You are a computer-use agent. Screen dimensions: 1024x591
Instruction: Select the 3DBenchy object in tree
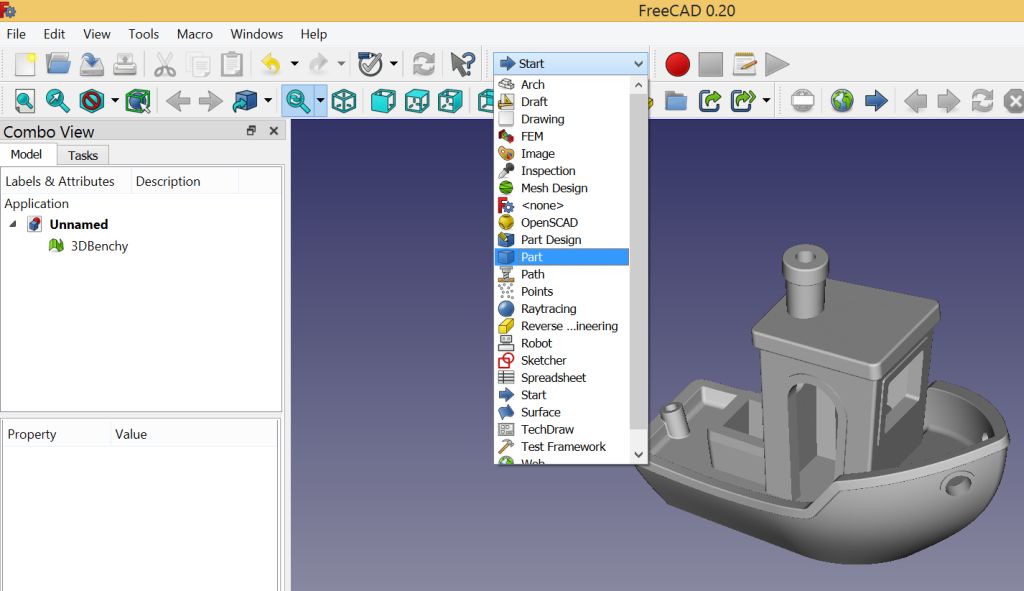click(99, 246)
